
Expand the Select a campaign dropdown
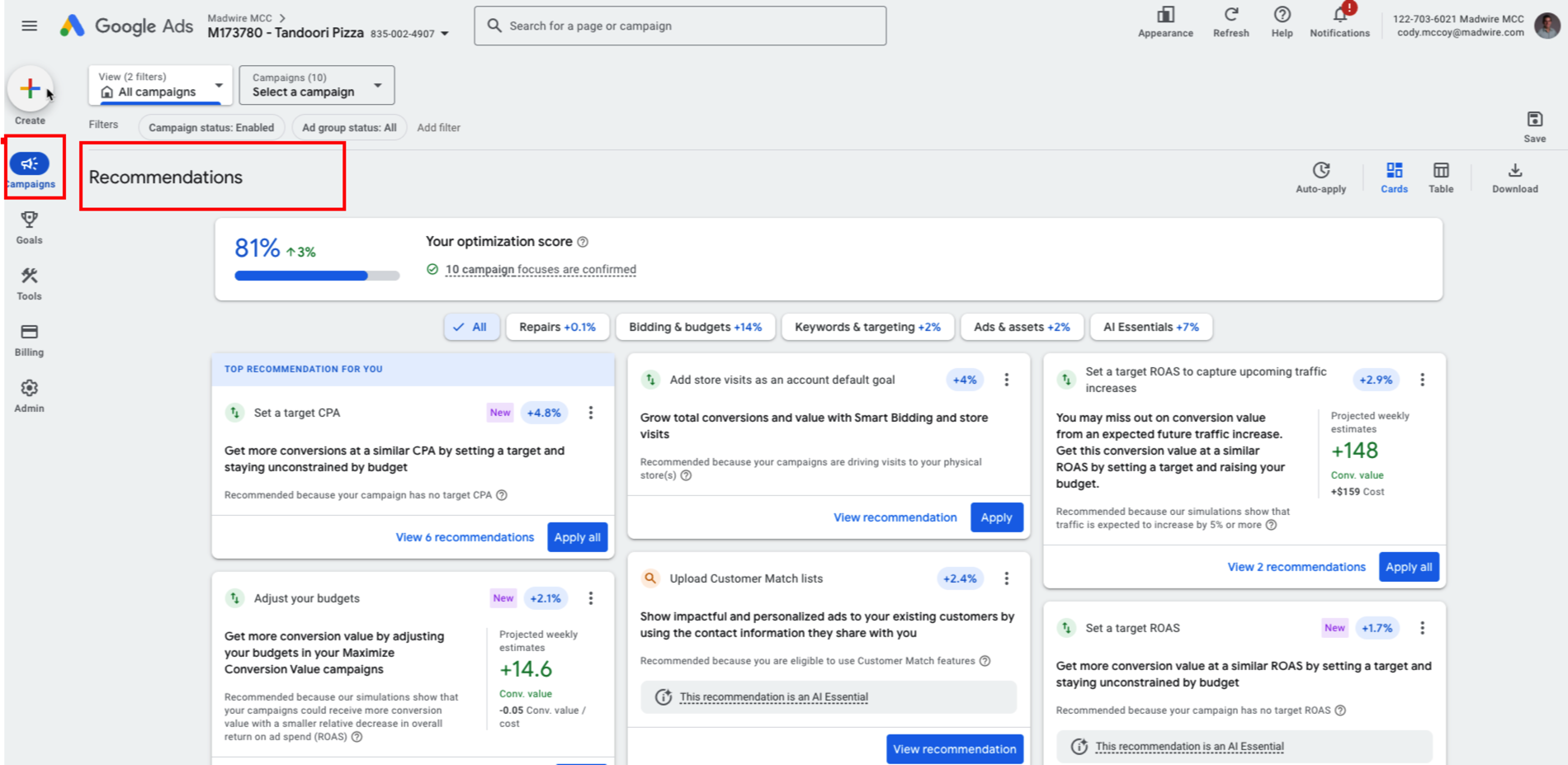pyautogui.click(x=317, y=85)
